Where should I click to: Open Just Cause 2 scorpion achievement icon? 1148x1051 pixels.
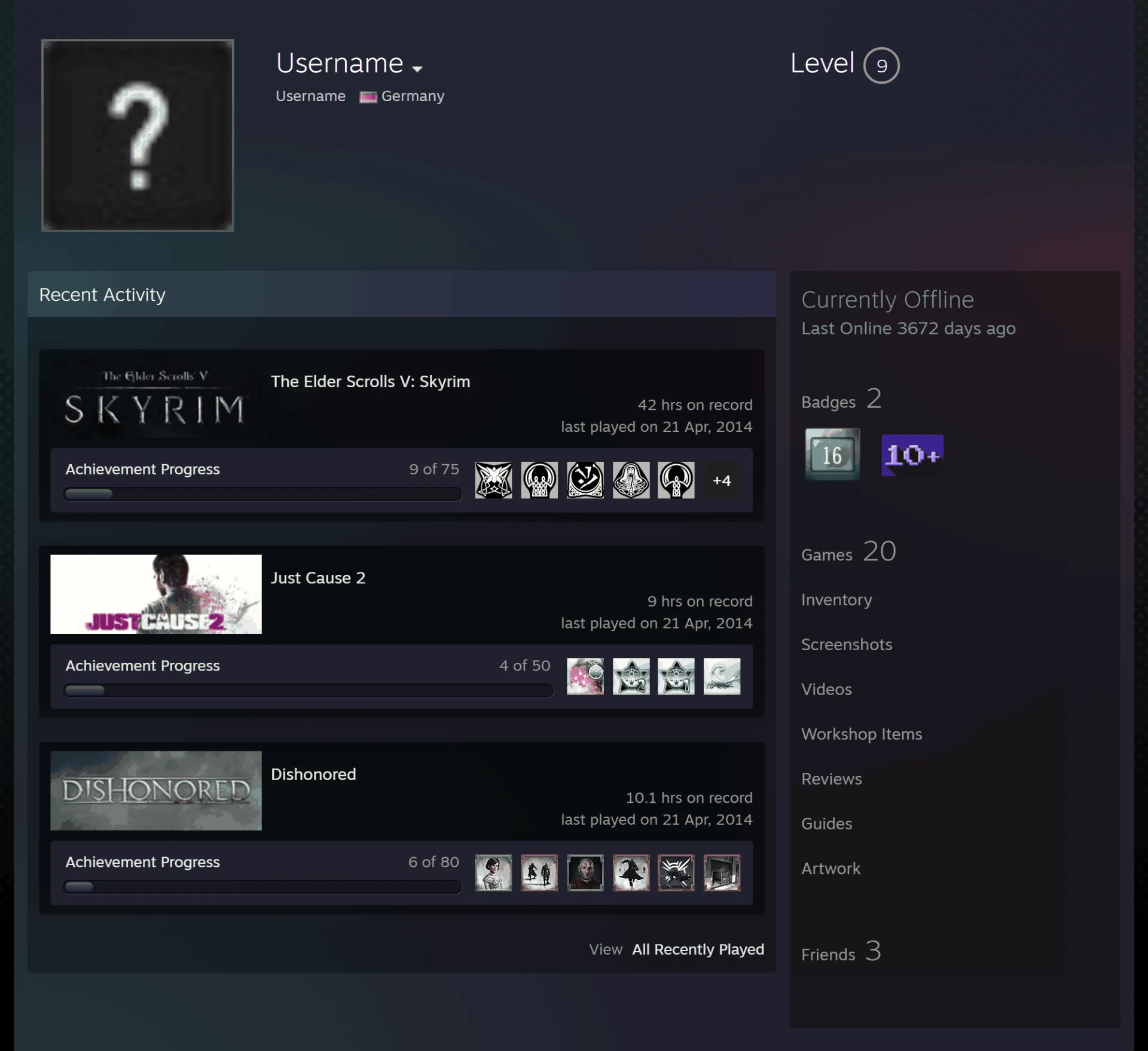[x=722, y=677]
